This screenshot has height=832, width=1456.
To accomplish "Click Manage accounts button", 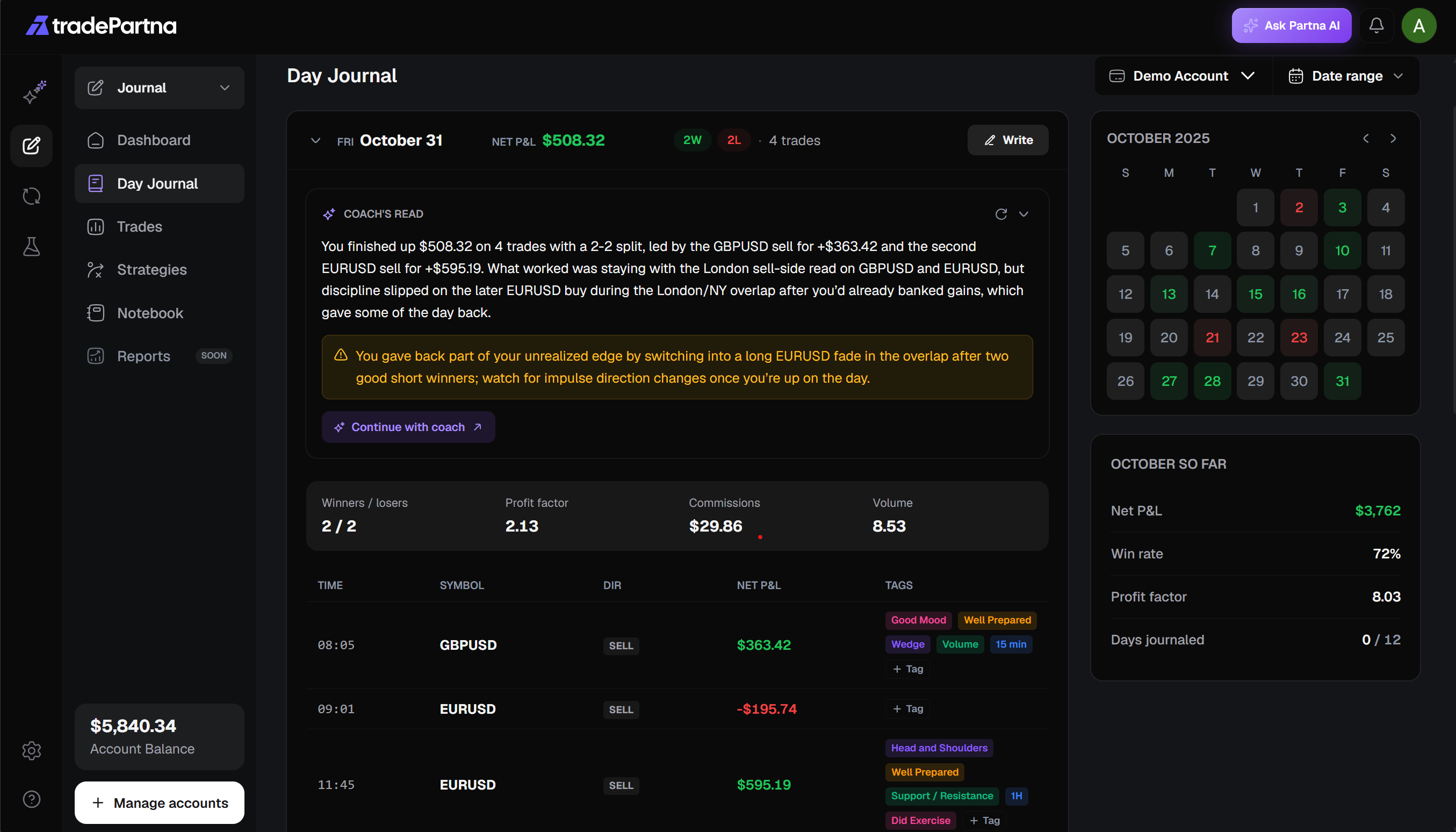I will coord(160,802).
